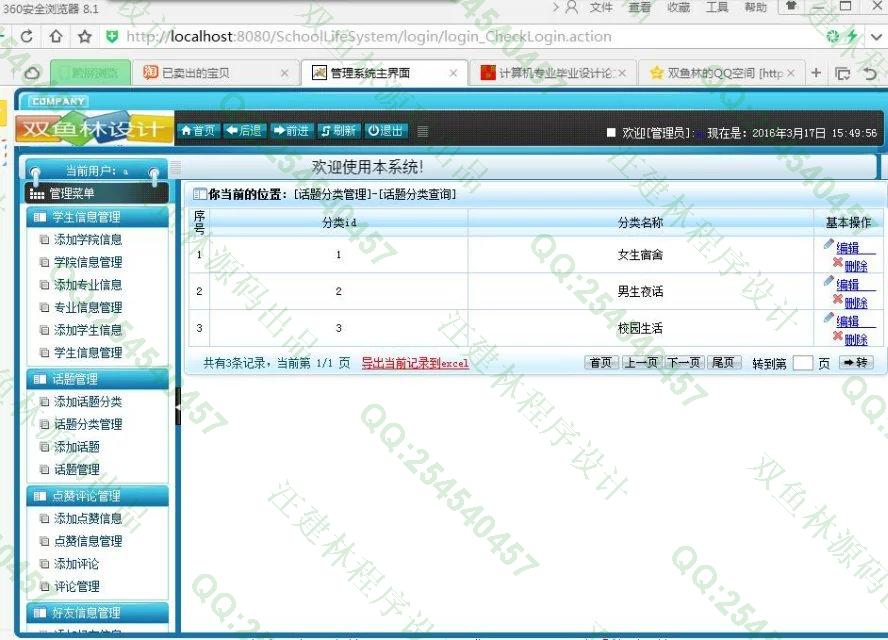Open 学院信息管理 in sidebar
Screen dimensions: 888x640
coord(88,262)
